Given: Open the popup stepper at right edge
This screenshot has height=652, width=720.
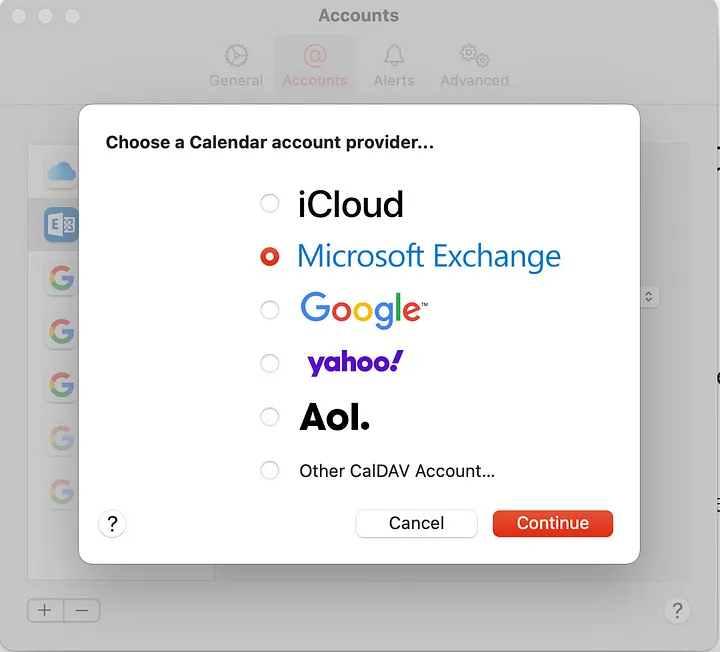Looking at the screenshot, I should (x=648, y=297).
